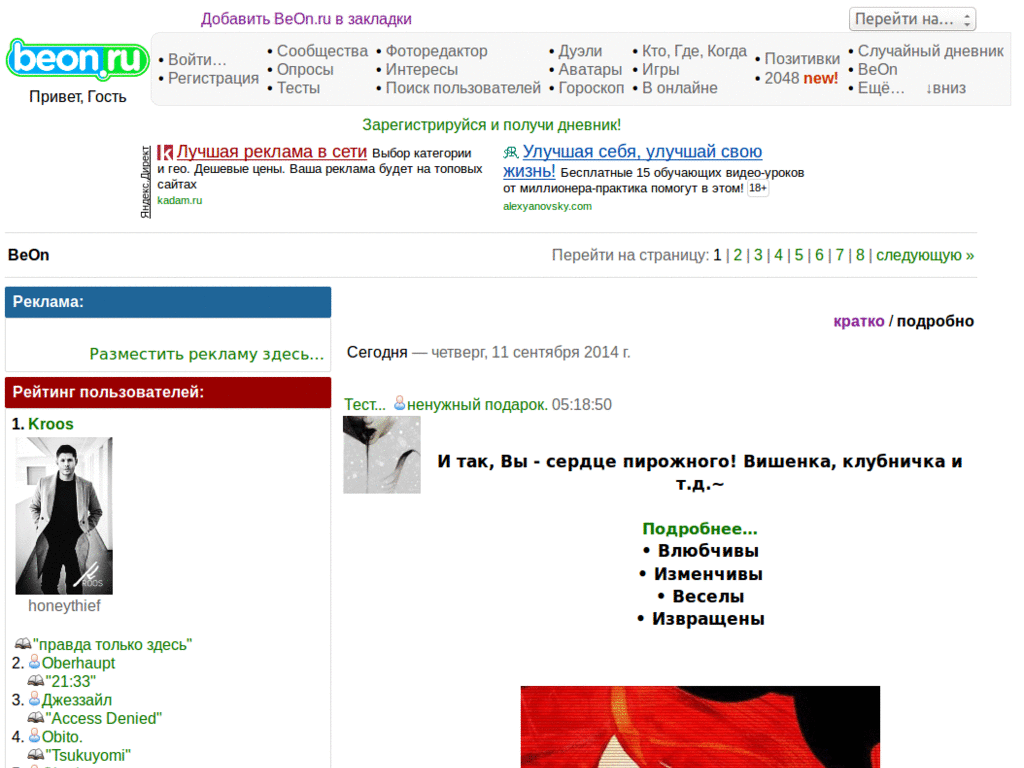1024x768 pixels.
Task: Click the book icon before "правда только здесь"
Action: pyautogui.click(x=22, y=644)
